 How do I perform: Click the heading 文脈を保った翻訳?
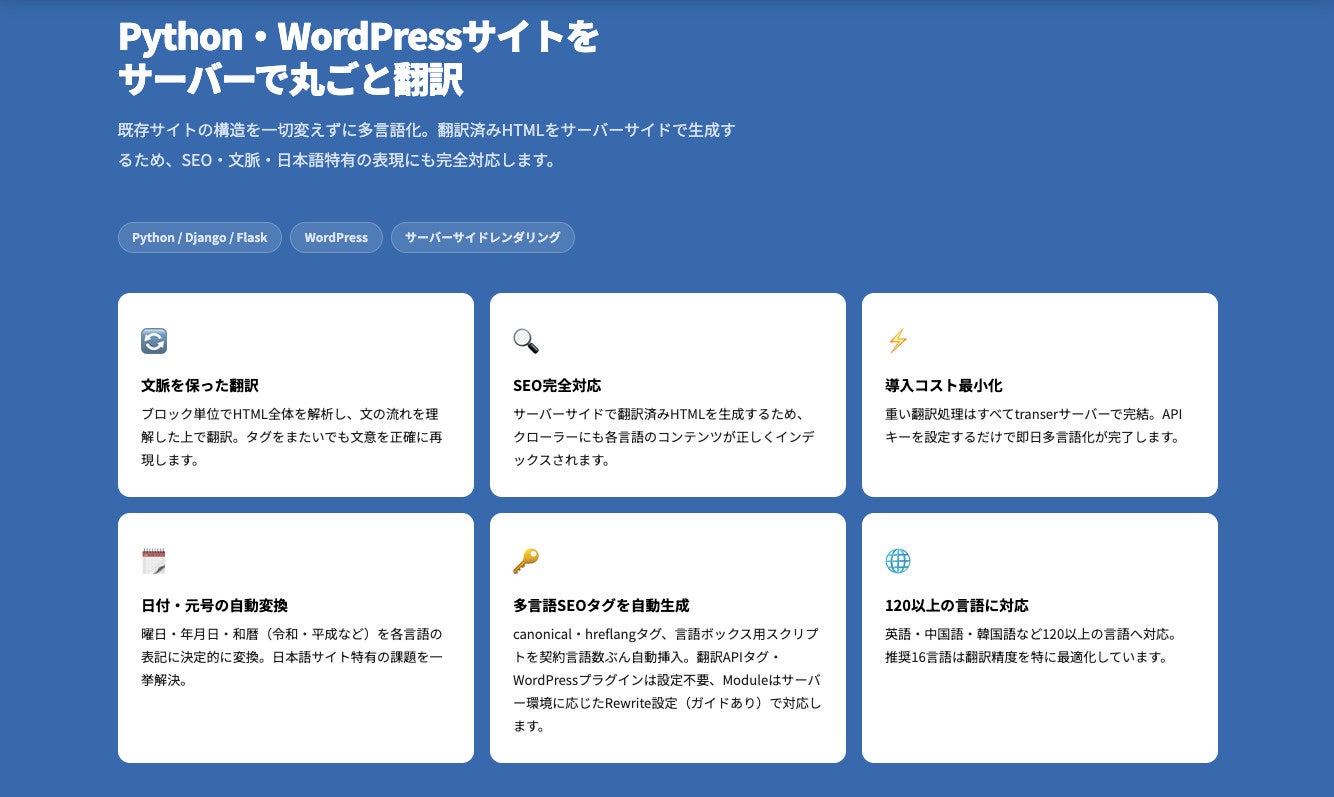200,385
